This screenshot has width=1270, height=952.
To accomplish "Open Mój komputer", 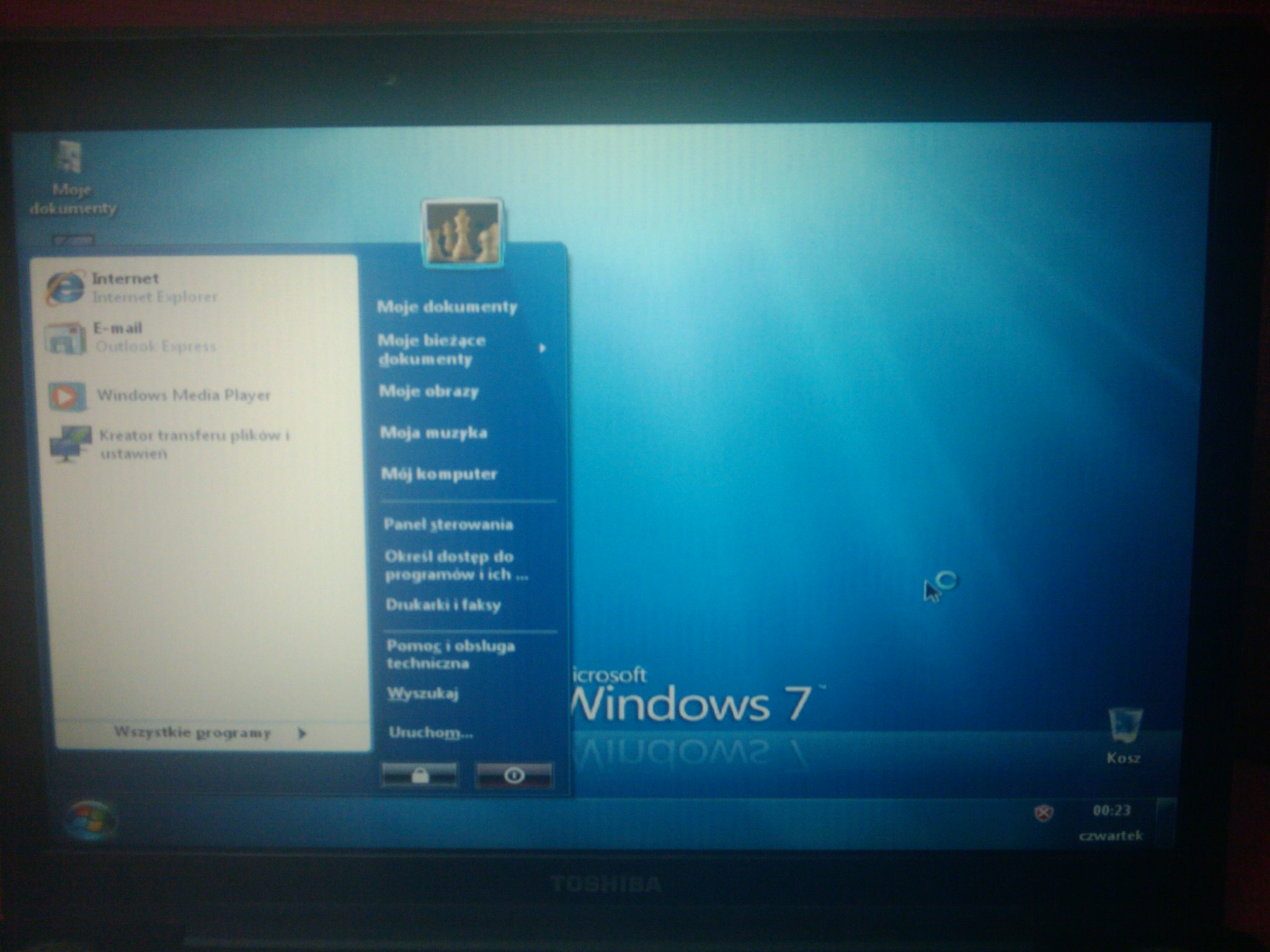I will point(439,474).
